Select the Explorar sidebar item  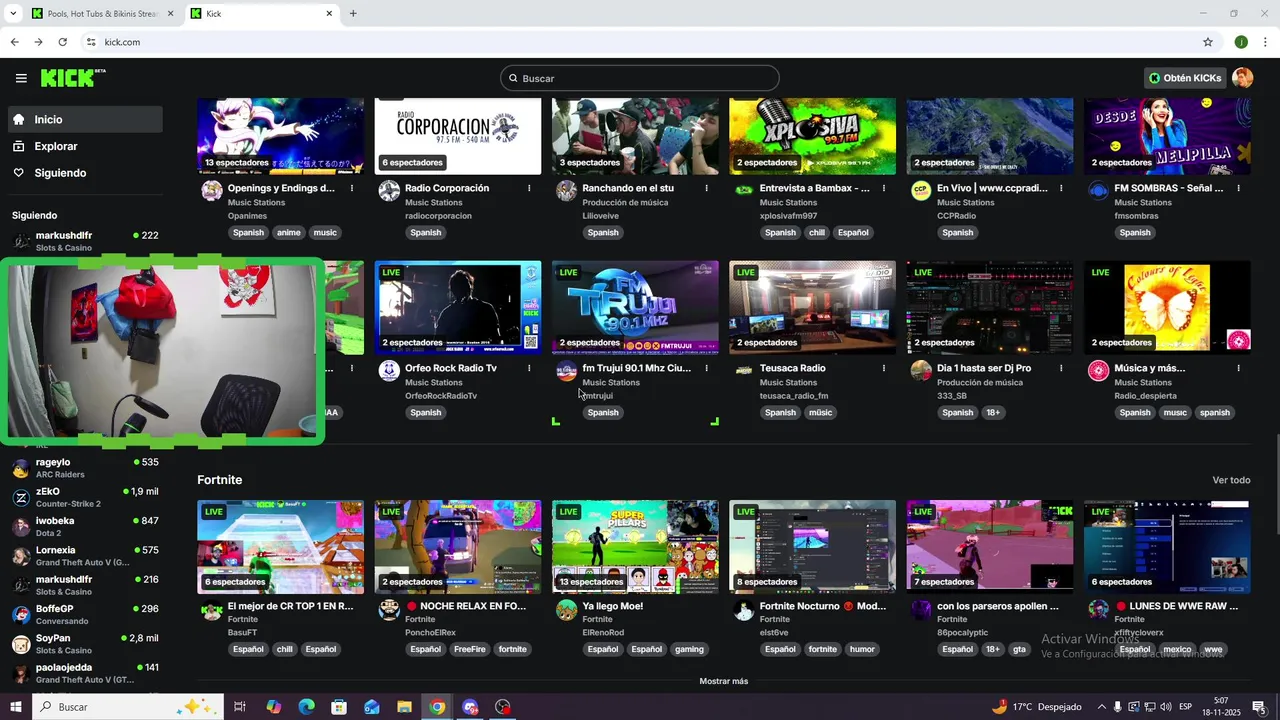pyautogui.click(x=85, y=146)
